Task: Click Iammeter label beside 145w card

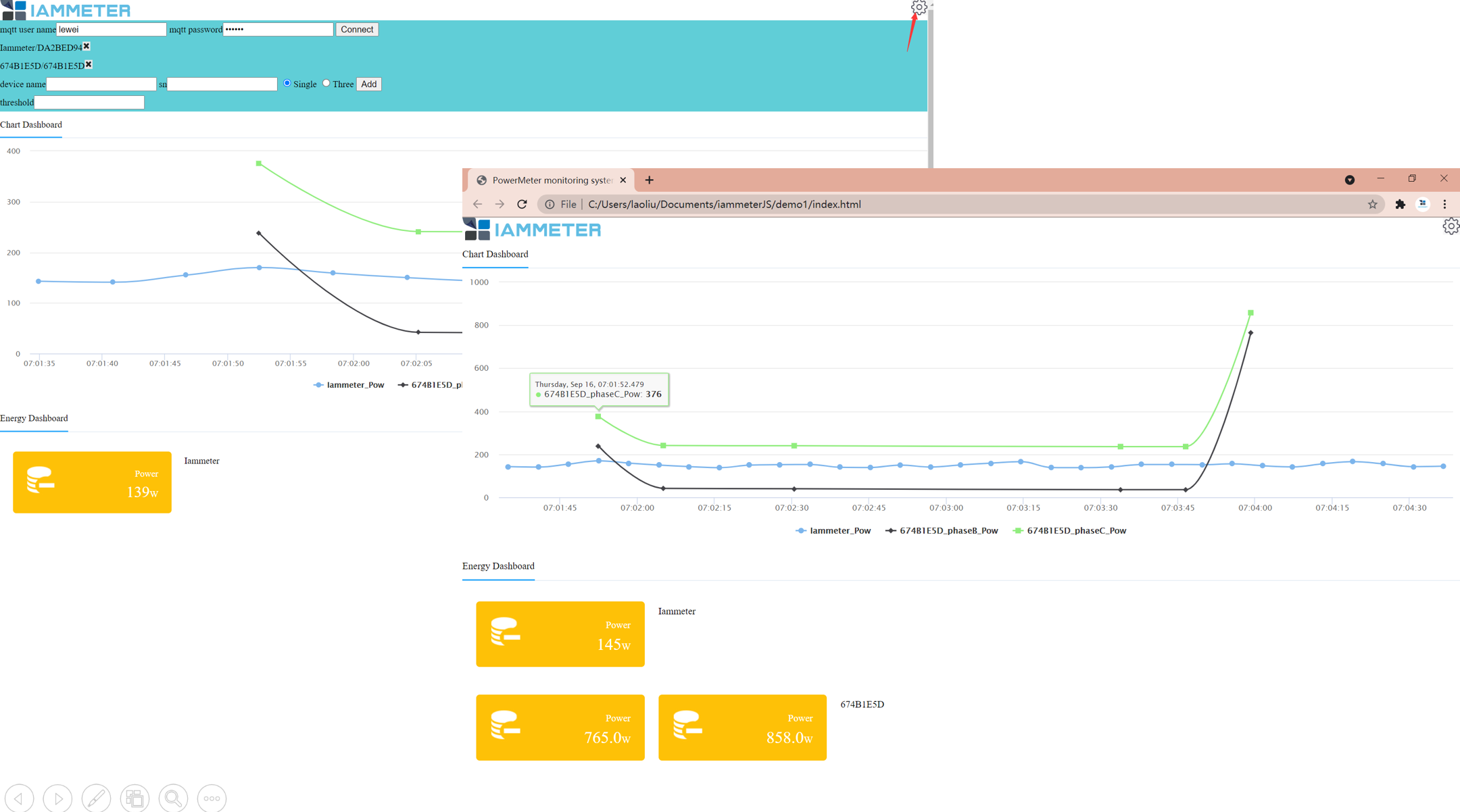Action: (677, 611)
